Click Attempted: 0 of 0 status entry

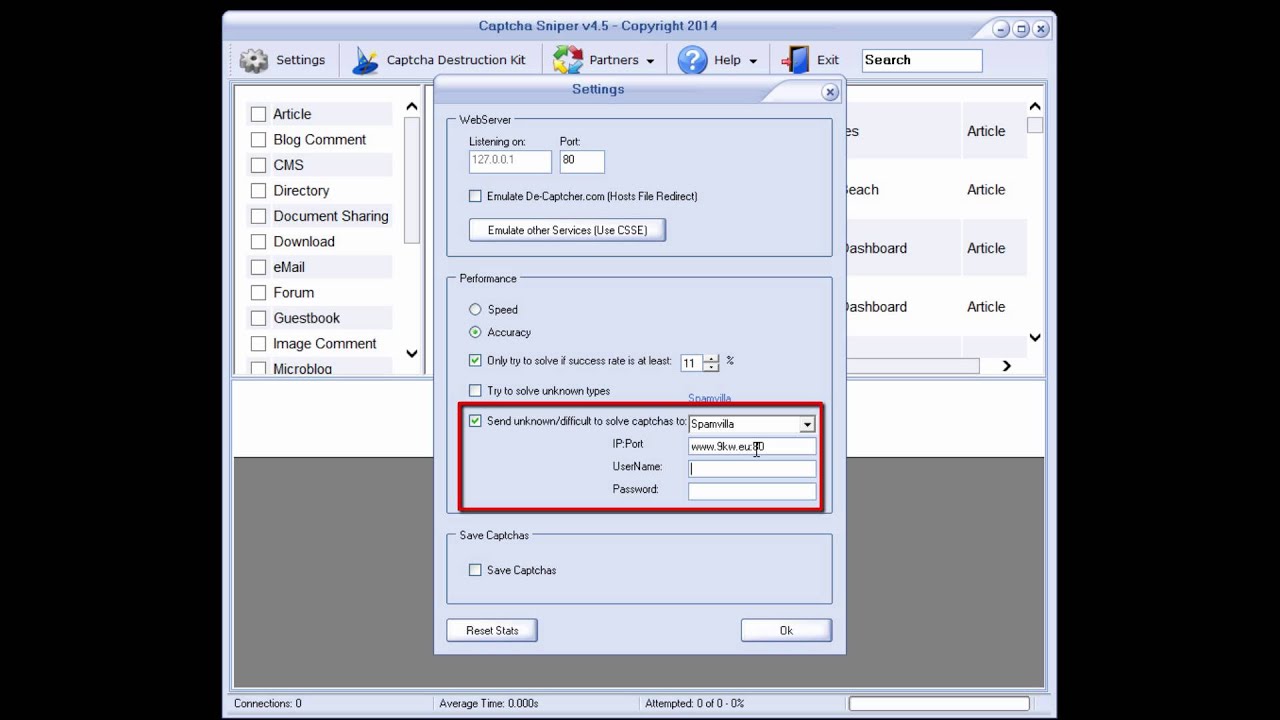click(x=695, y=704)
